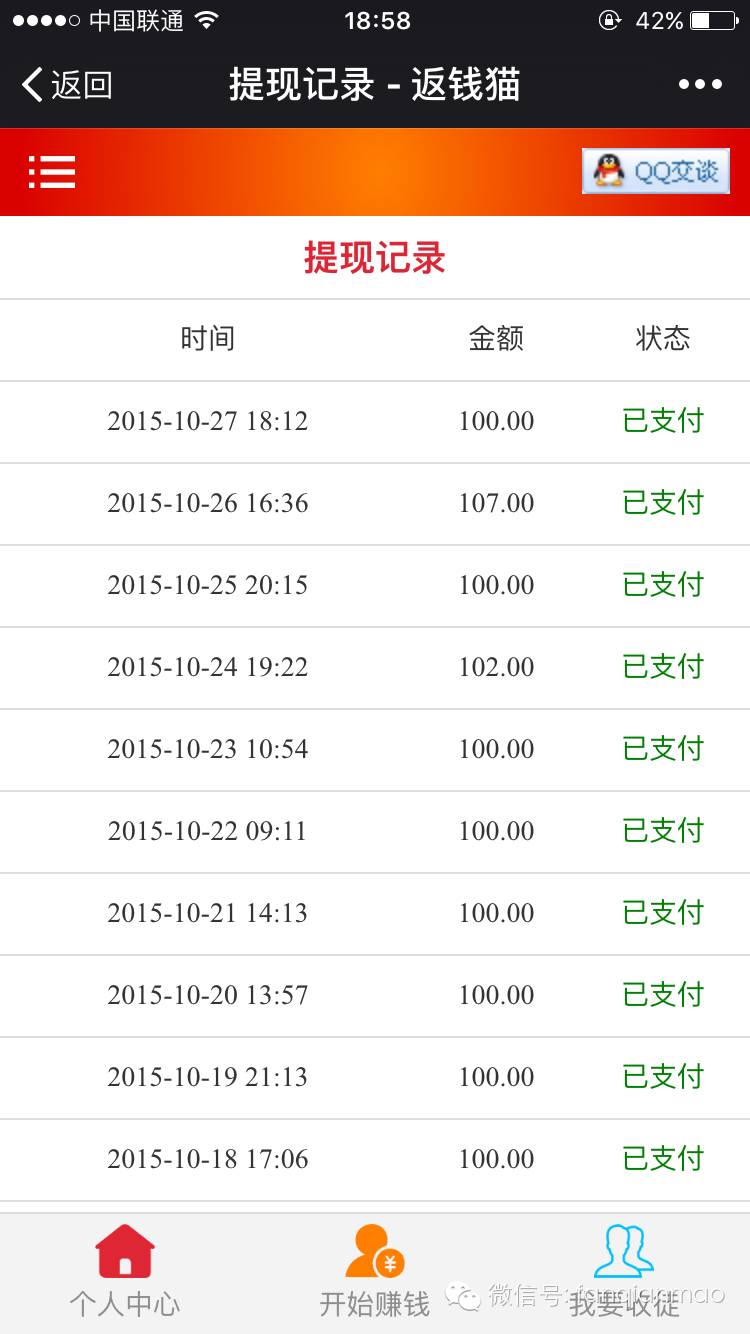Tap the 金额 column header
The image size is (750, 1334).
[x=496, y=338]
